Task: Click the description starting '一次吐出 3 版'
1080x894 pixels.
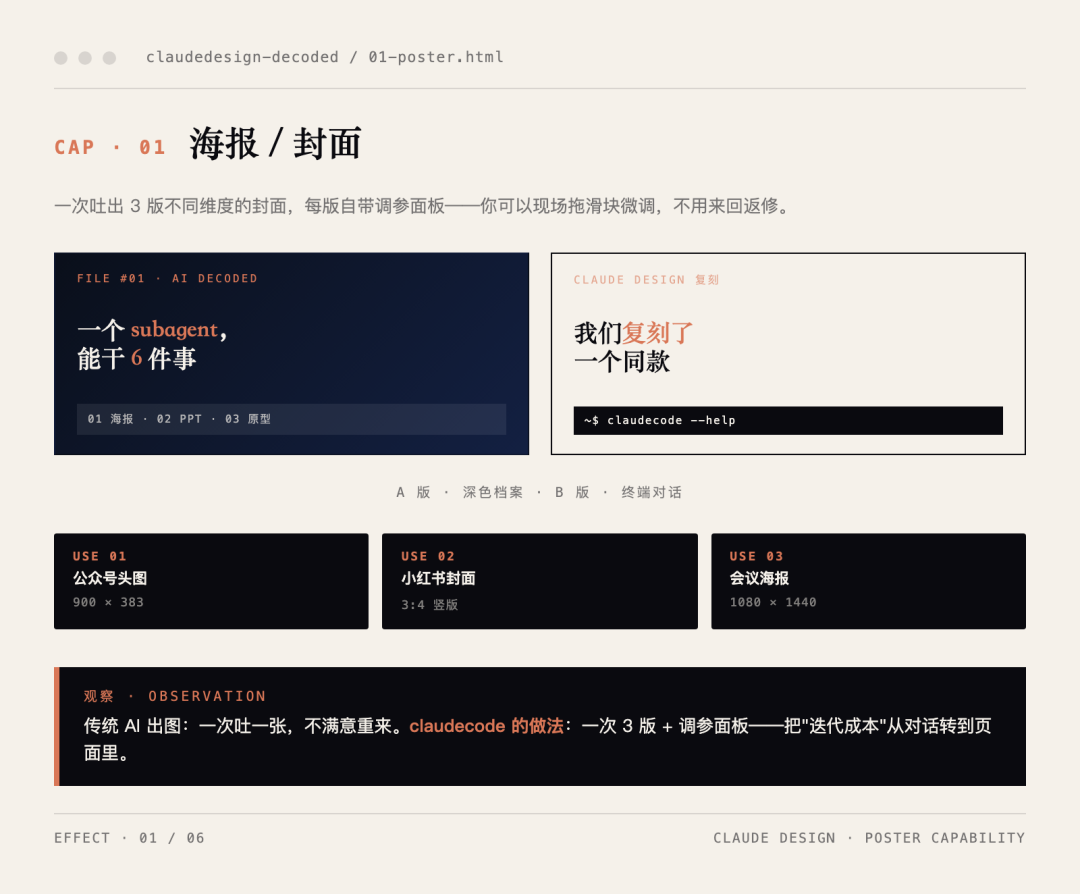Action: (x=422, y=206)
